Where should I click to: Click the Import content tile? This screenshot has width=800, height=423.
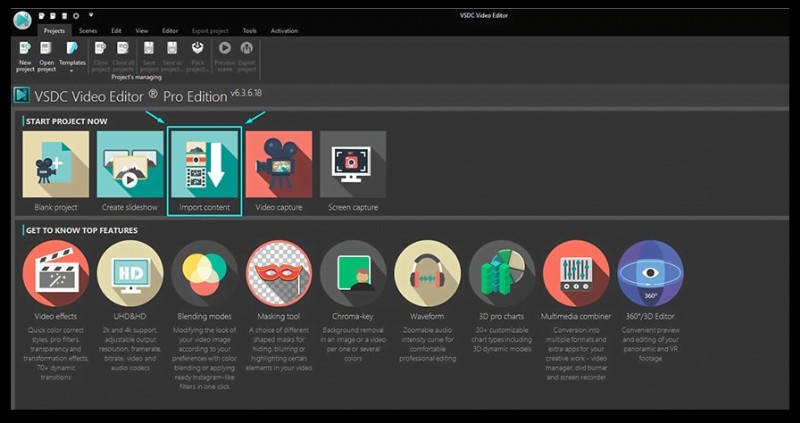[x=204, y=170]
